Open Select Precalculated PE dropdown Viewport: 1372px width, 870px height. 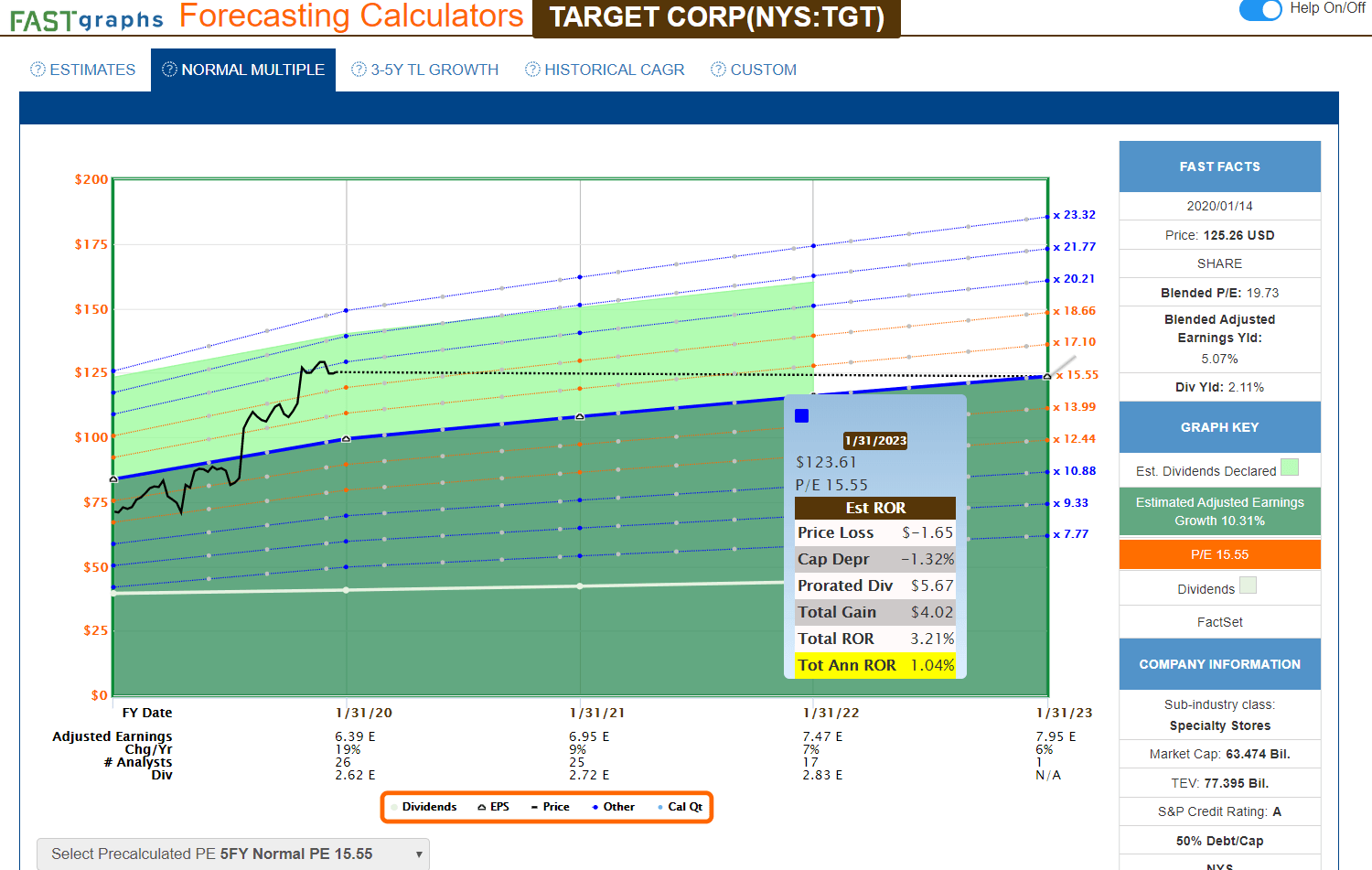click(x=233, y=854)
